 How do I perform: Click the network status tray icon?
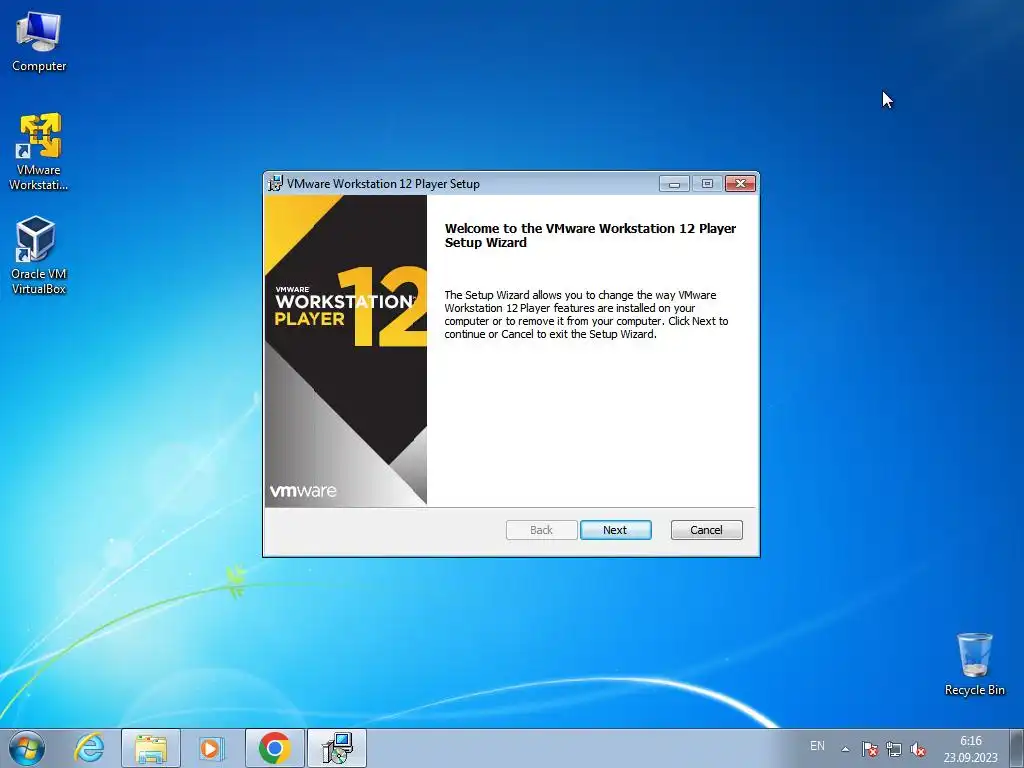coord(893,749)
